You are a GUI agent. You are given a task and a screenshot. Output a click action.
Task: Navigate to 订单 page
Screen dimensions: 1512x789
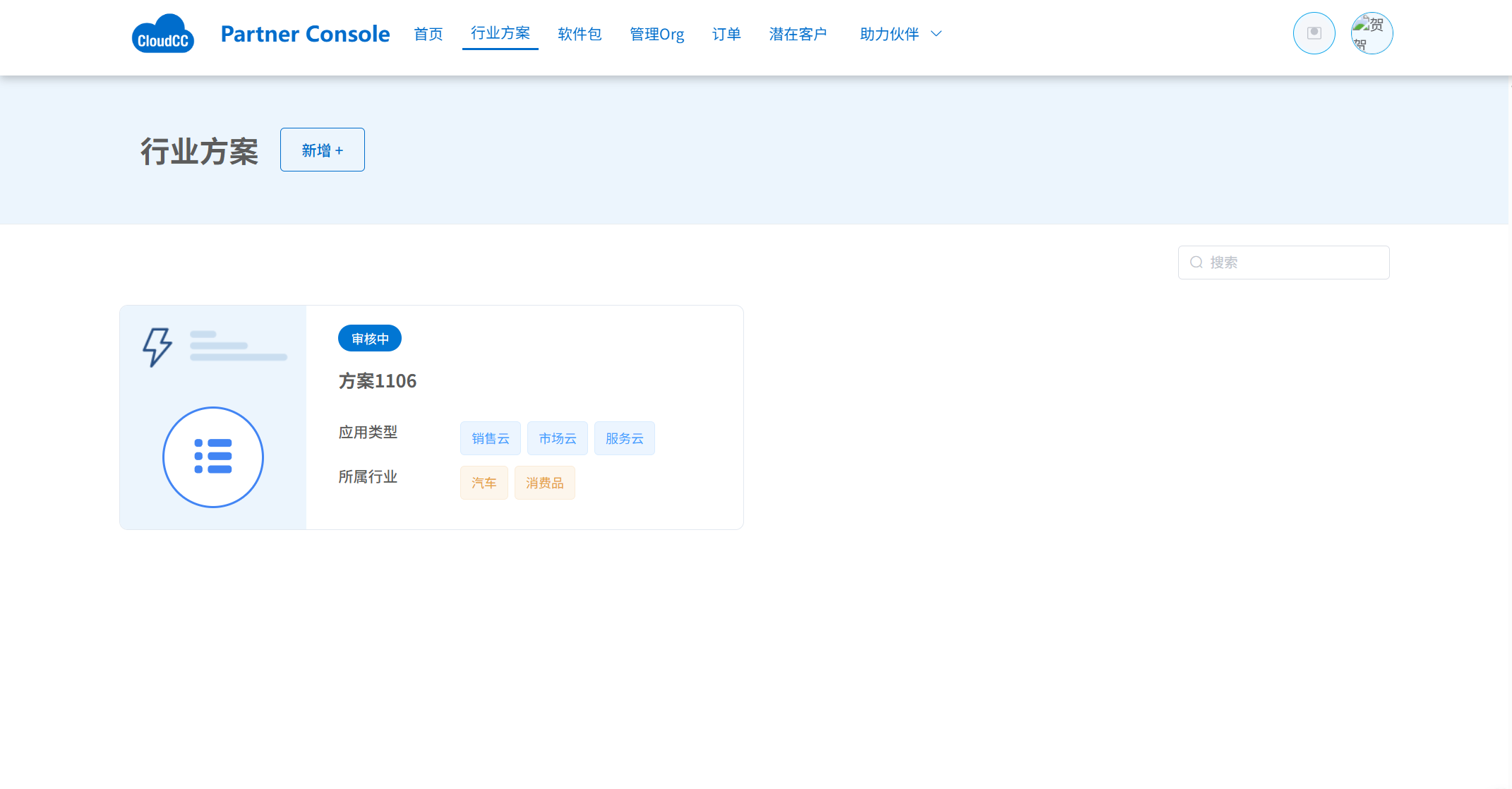(x=726, y=34)
